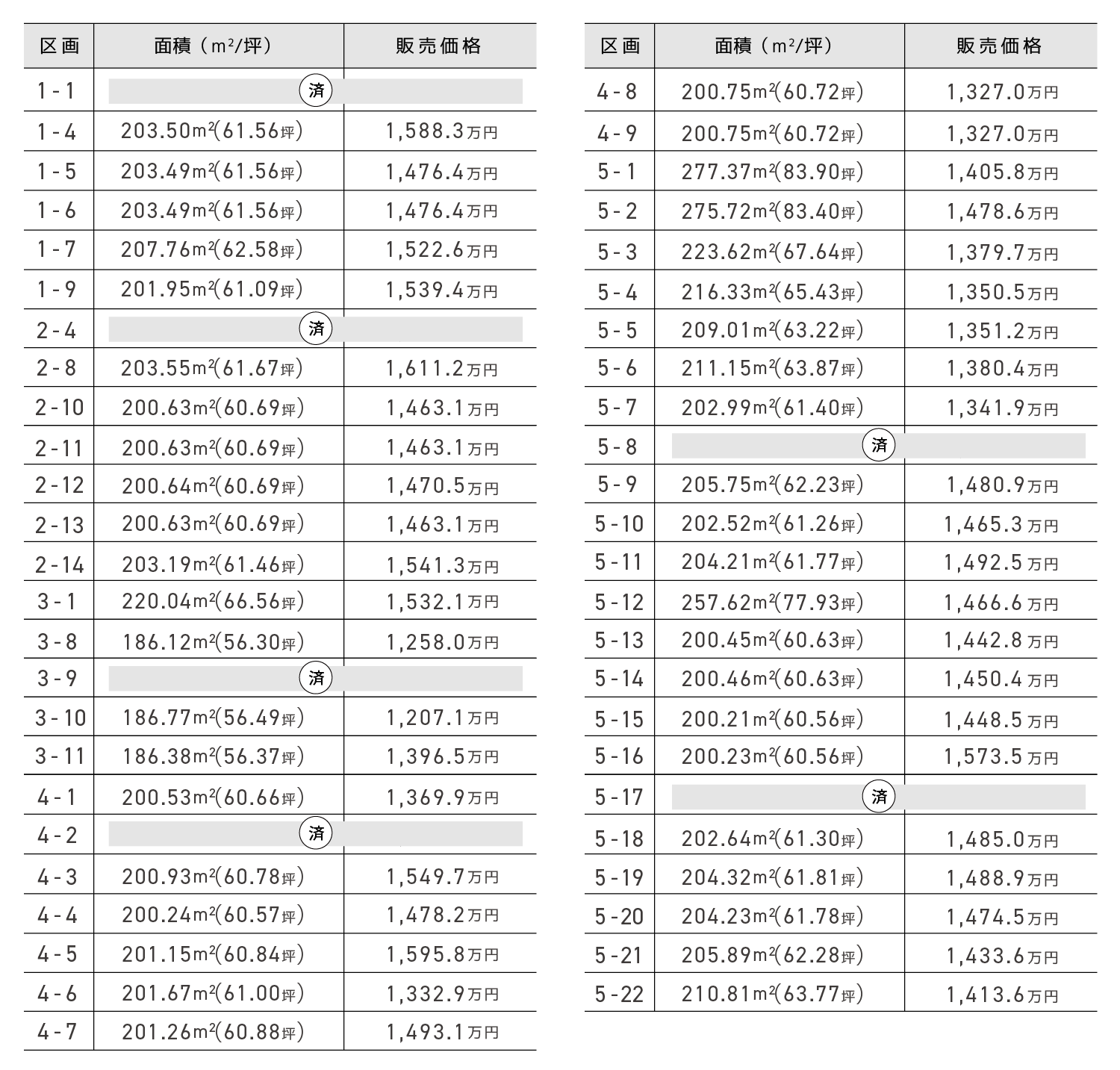Click the 区画 header of the left table
Viewport: 1120px width, 1070px height.
[x=59, y=46]
